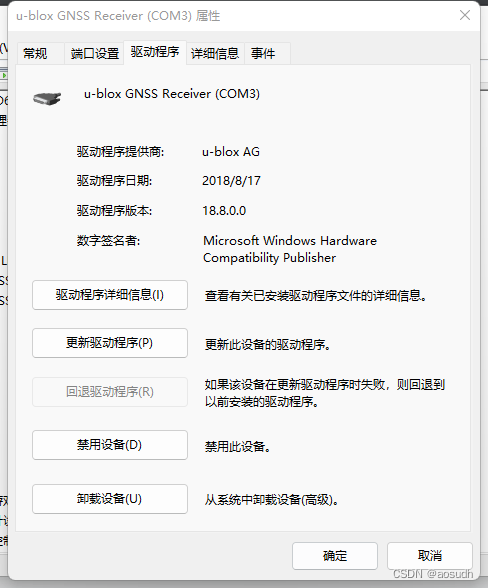The height and width of the screenshot is (588, 488).
Task: Click the driver date 2018/8/17
Action: 231,181
